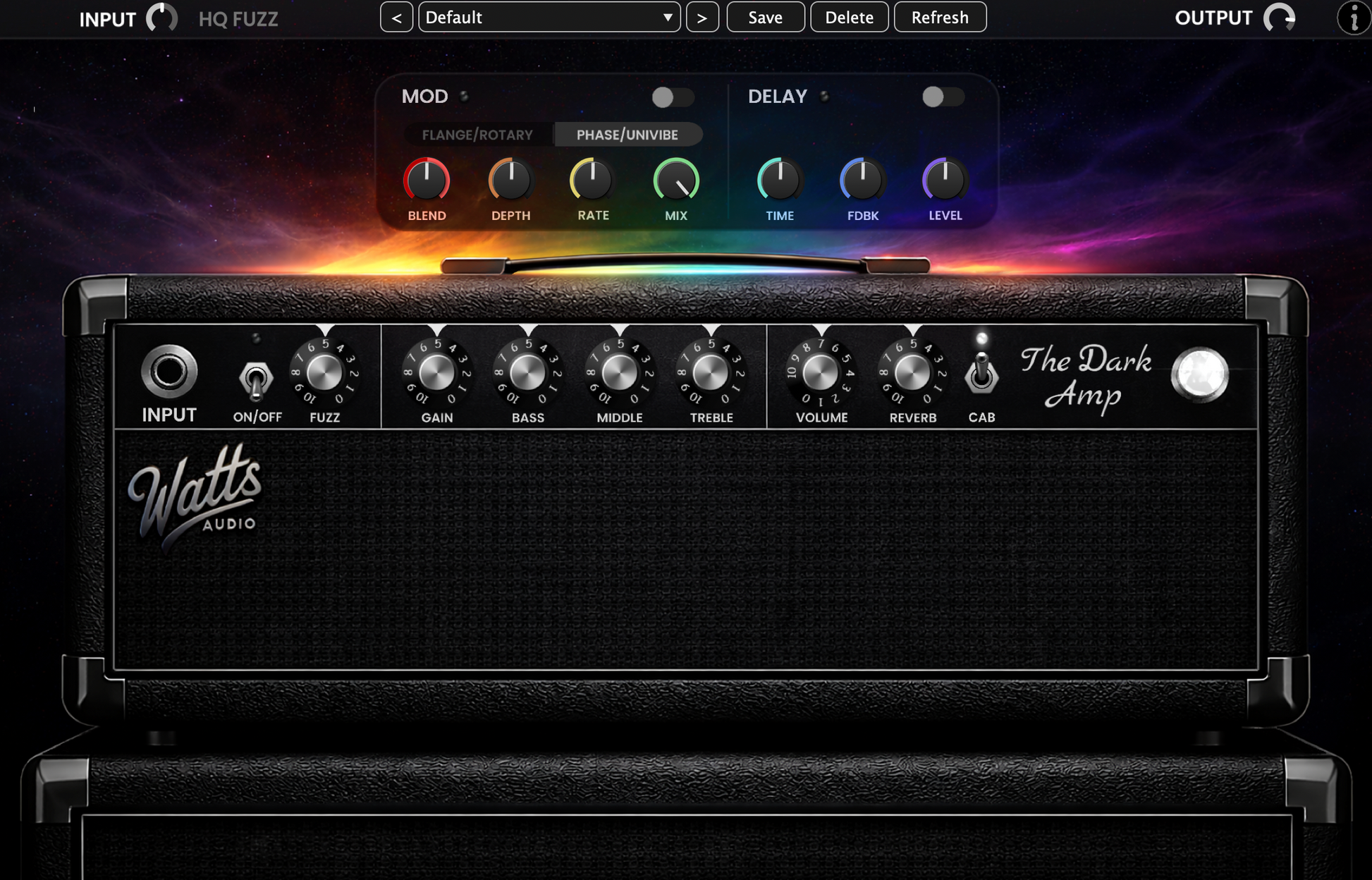Viewport: 1372px width, 880px height.
Task: Turn the GAIN knob
Action: coord(438,376)
